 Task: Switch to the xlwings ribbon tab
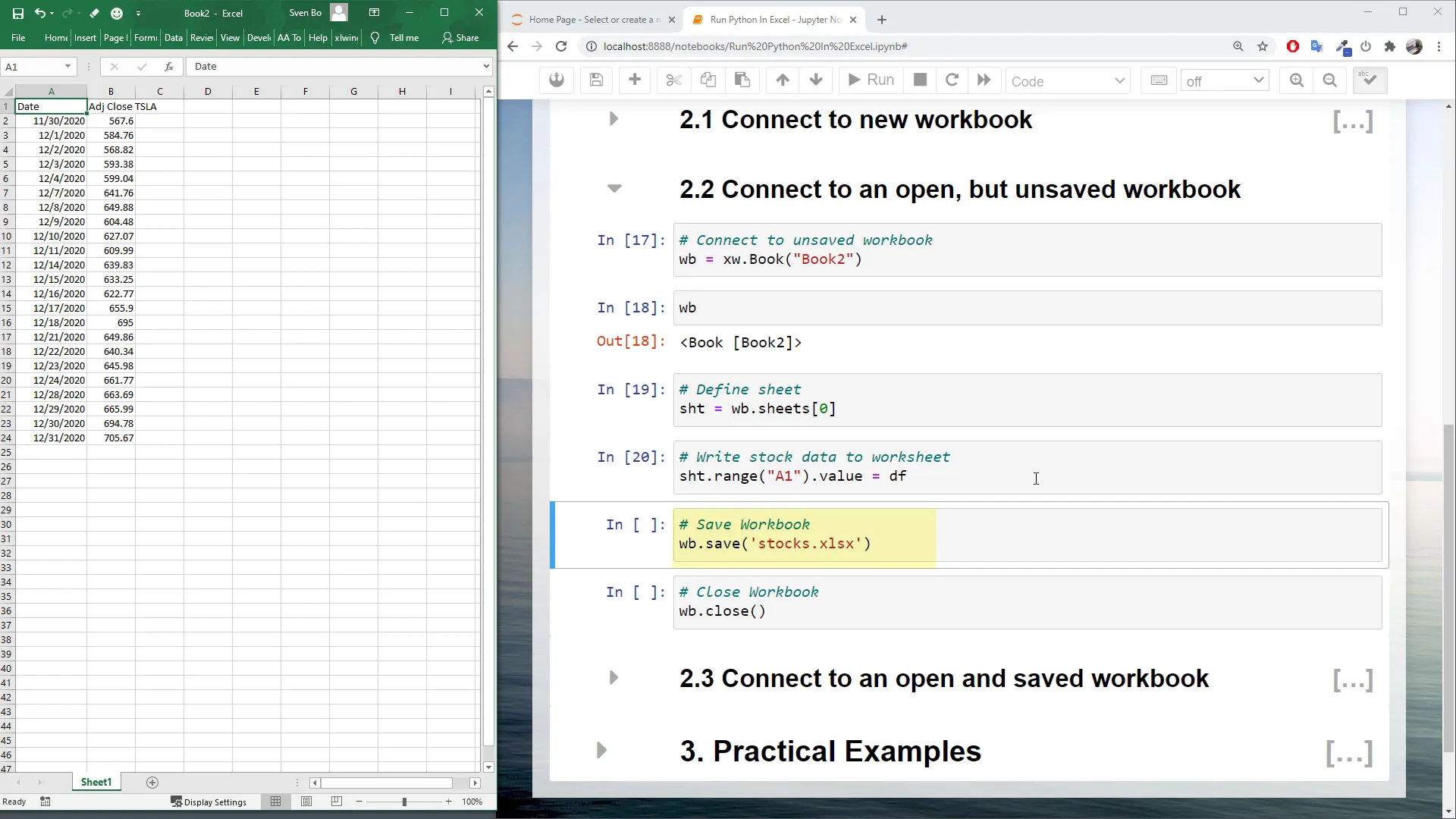[x=346, y=37]
